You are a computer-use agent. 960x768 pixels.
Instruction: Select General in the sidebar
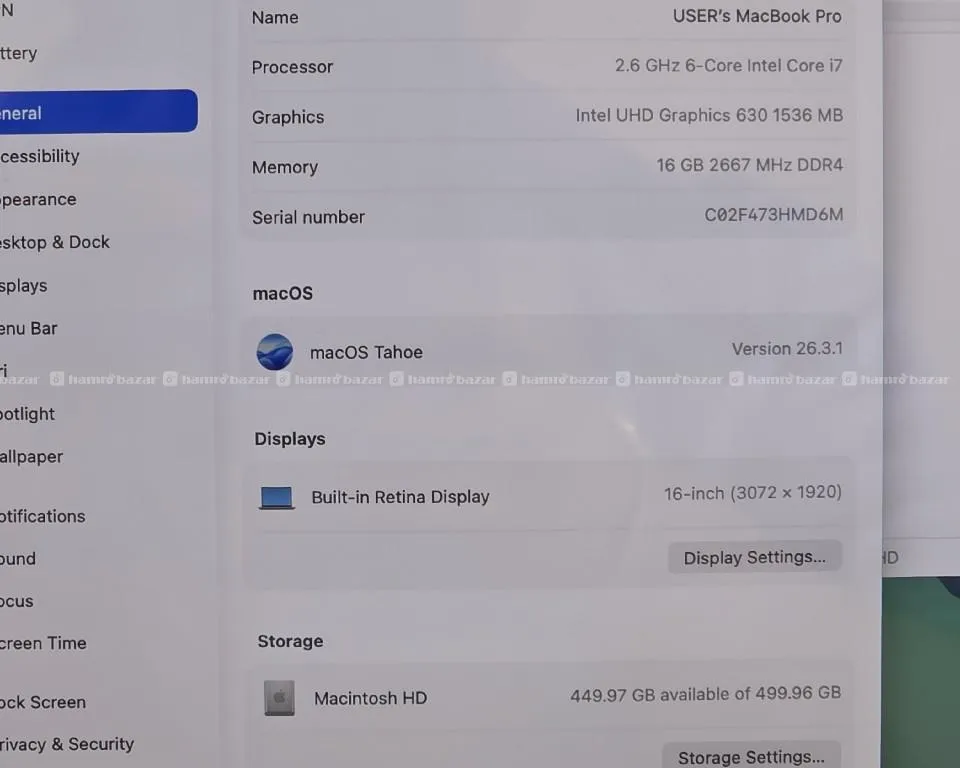(x=99, y=111)
